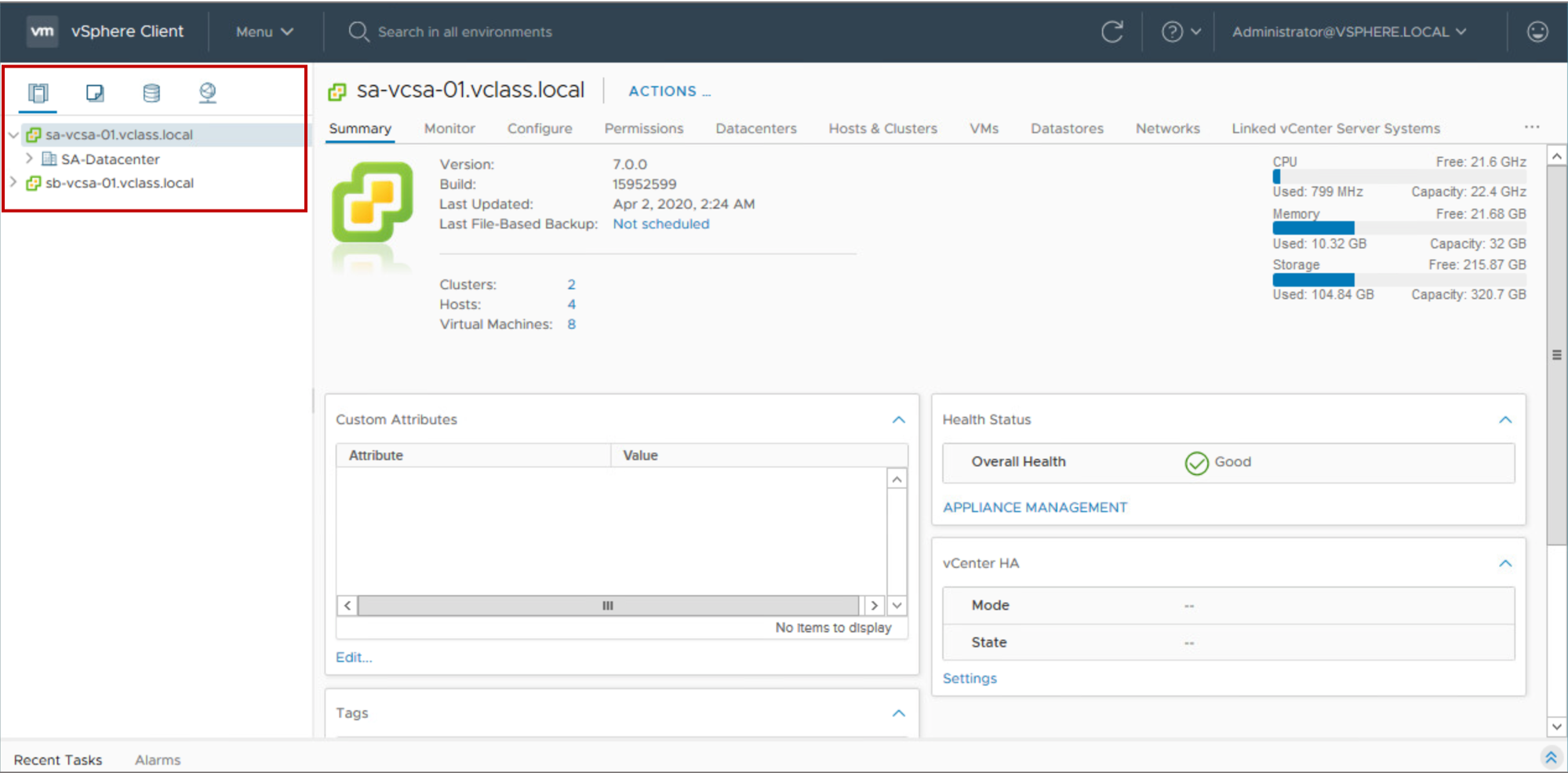Viewport: 1568px width, 773px height.
Task: Click the sa-vcsa-01 vCenter tree icon
Action: click(x=33, y=135)
